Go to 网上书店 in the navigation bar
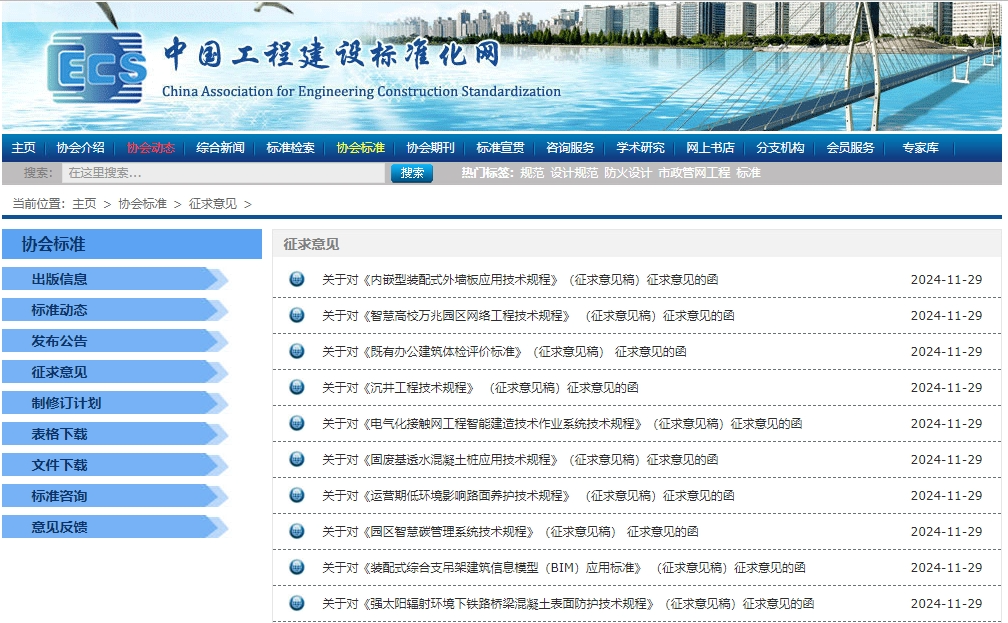The height and width of the screenshot is (623, 1008). [710, 148]
